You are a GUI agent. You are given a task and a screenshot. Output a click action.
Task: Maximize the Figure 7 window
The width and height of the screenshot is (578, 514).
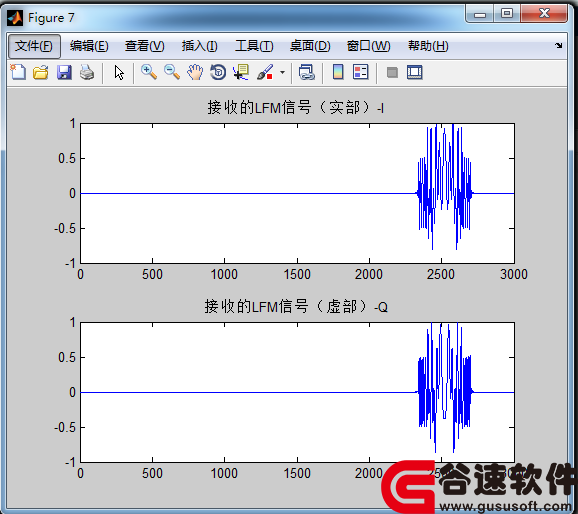[x=507, y=14]
